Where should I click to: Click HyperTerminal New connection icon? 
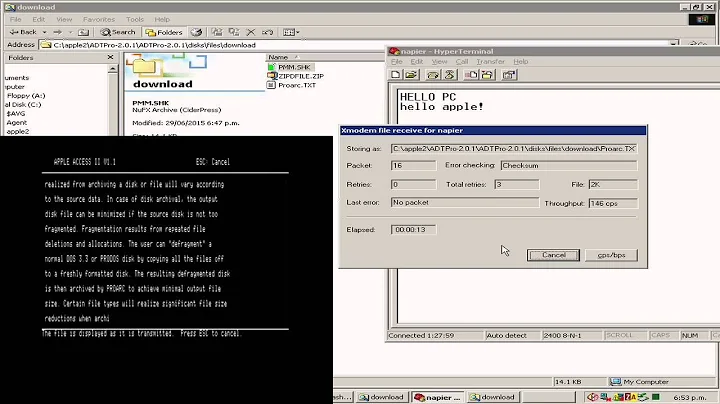pos(396,75)
